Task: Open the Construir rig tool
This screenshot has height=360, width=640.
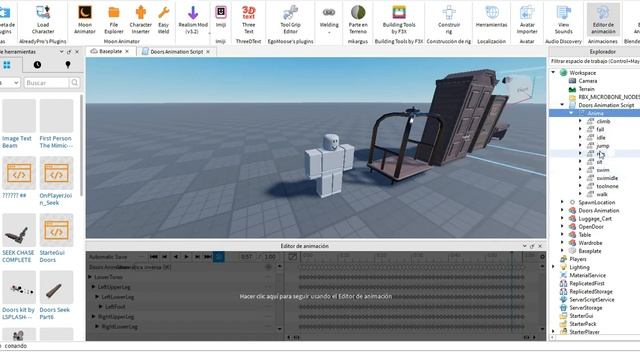Action: point(449,19)
